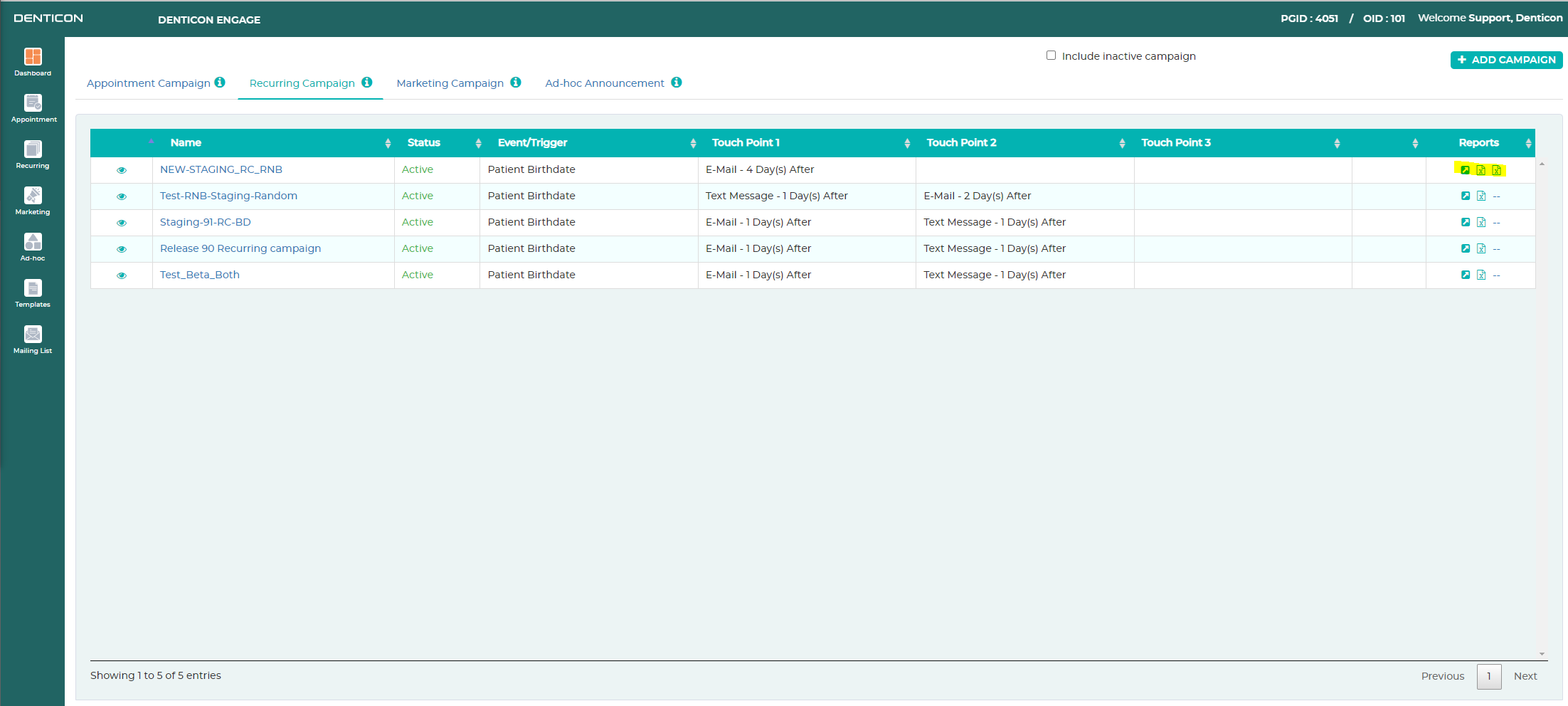The height and width of the screenshot is (706, 1568).
Task: Click the Next pagination button
Action: point(1525,676)
